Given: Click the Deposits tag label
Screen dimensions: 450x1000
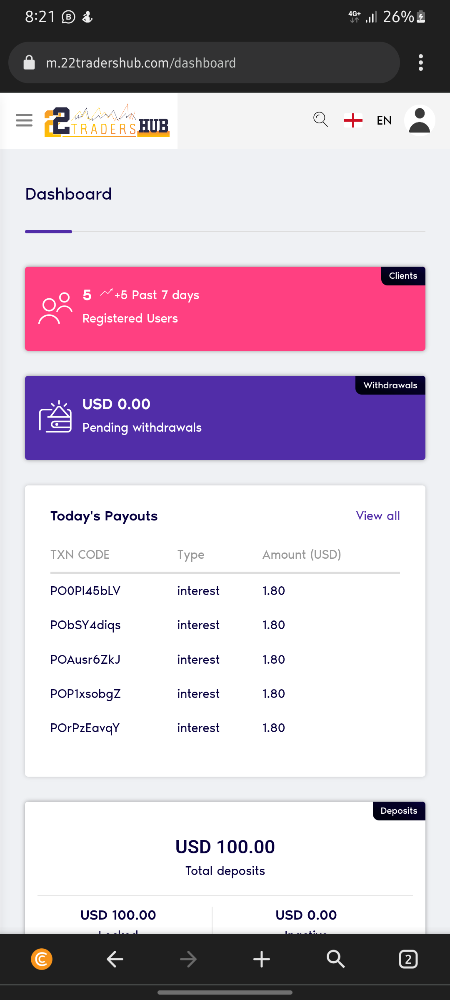Looking at the screenshot, I should coord(399,811).
